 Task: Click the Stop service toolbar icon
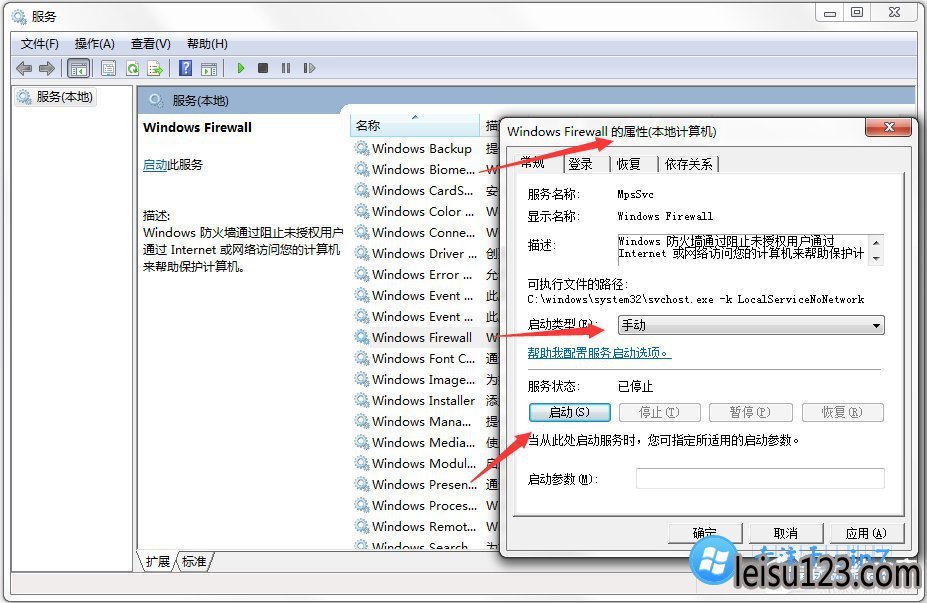tap(263, 68)
